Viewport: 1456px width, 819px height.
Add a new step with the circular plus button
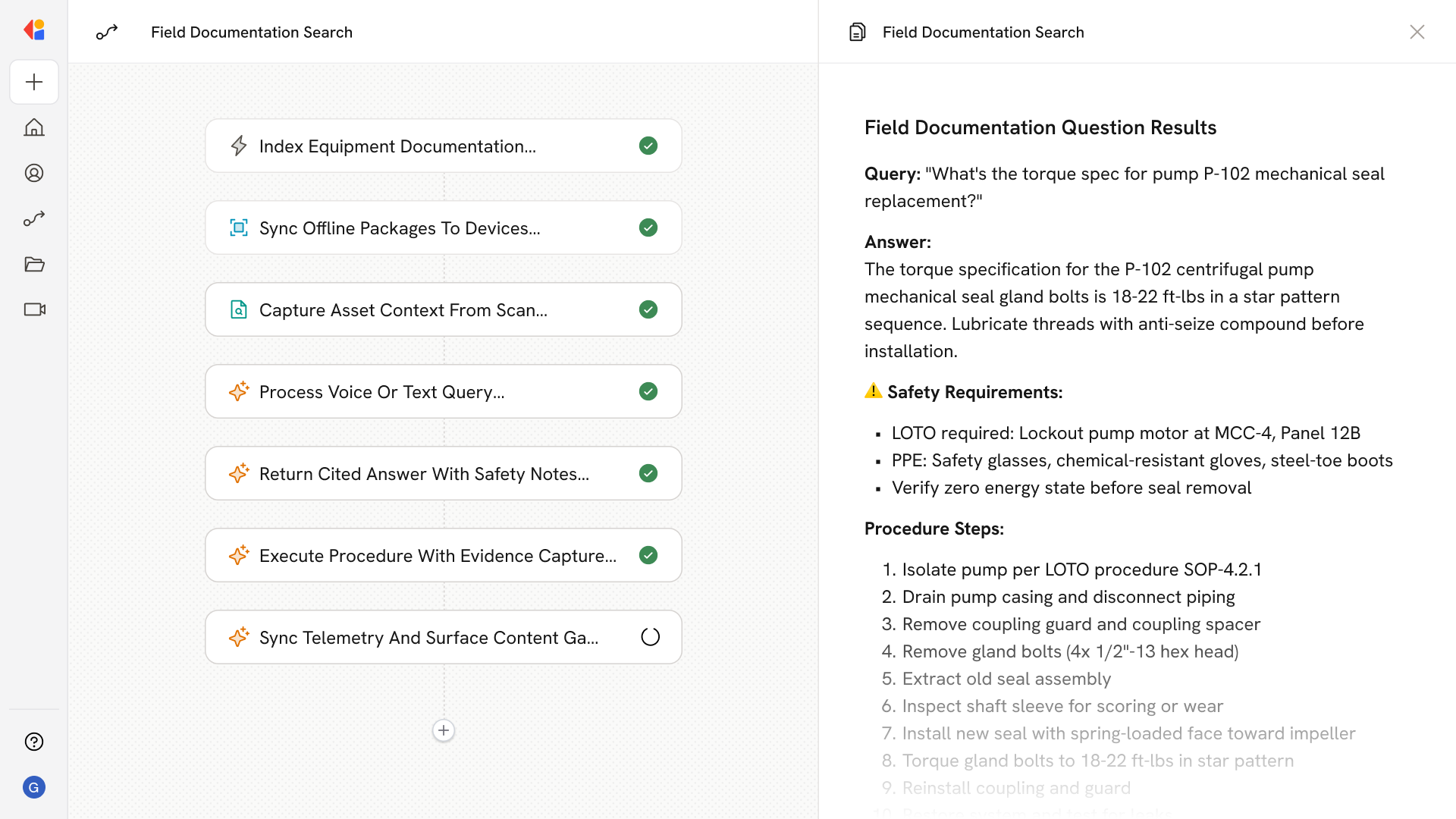coord(444,730)
